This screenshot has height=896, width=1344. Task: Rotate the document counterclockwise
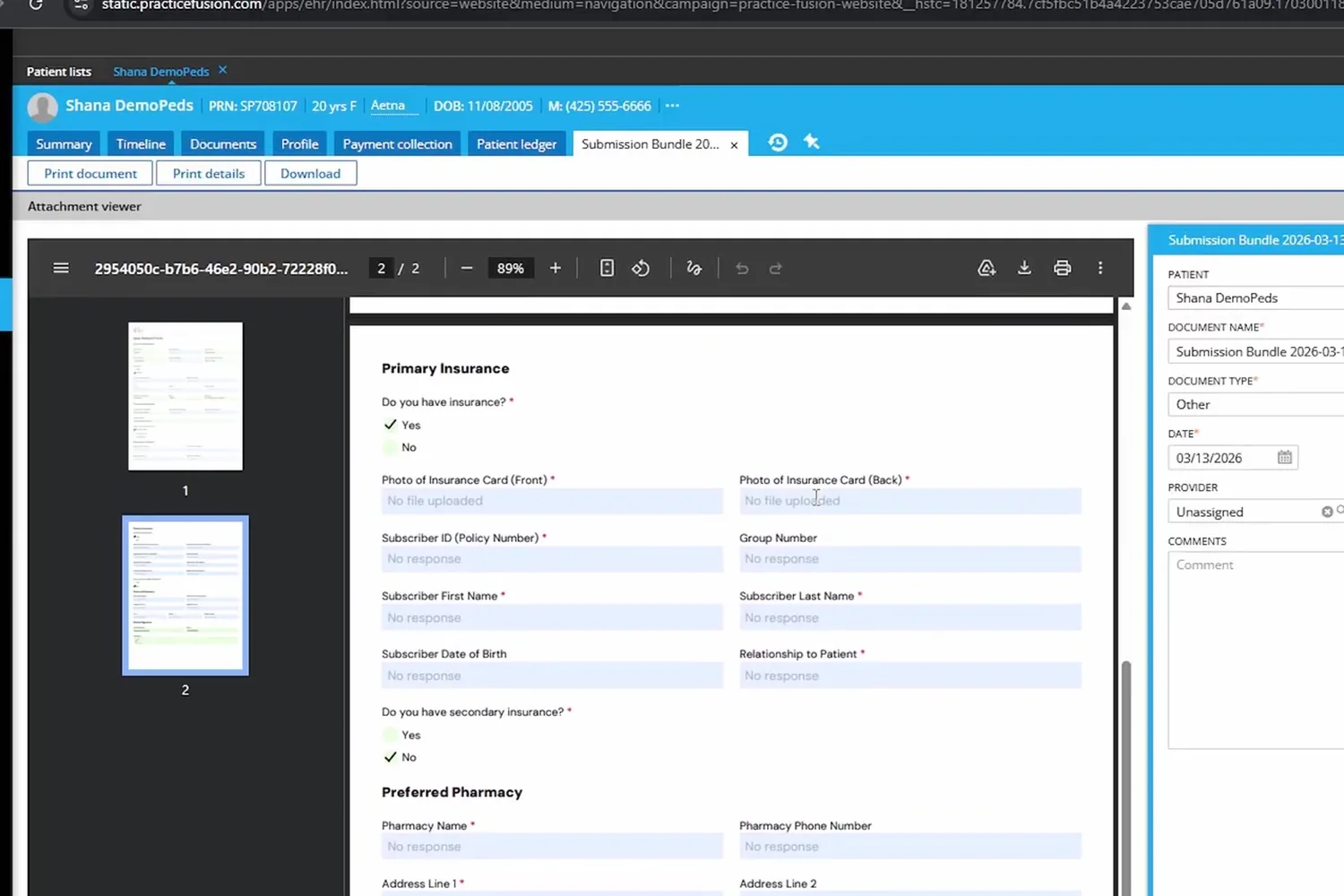pyautogui.click(x=641, y=268)
